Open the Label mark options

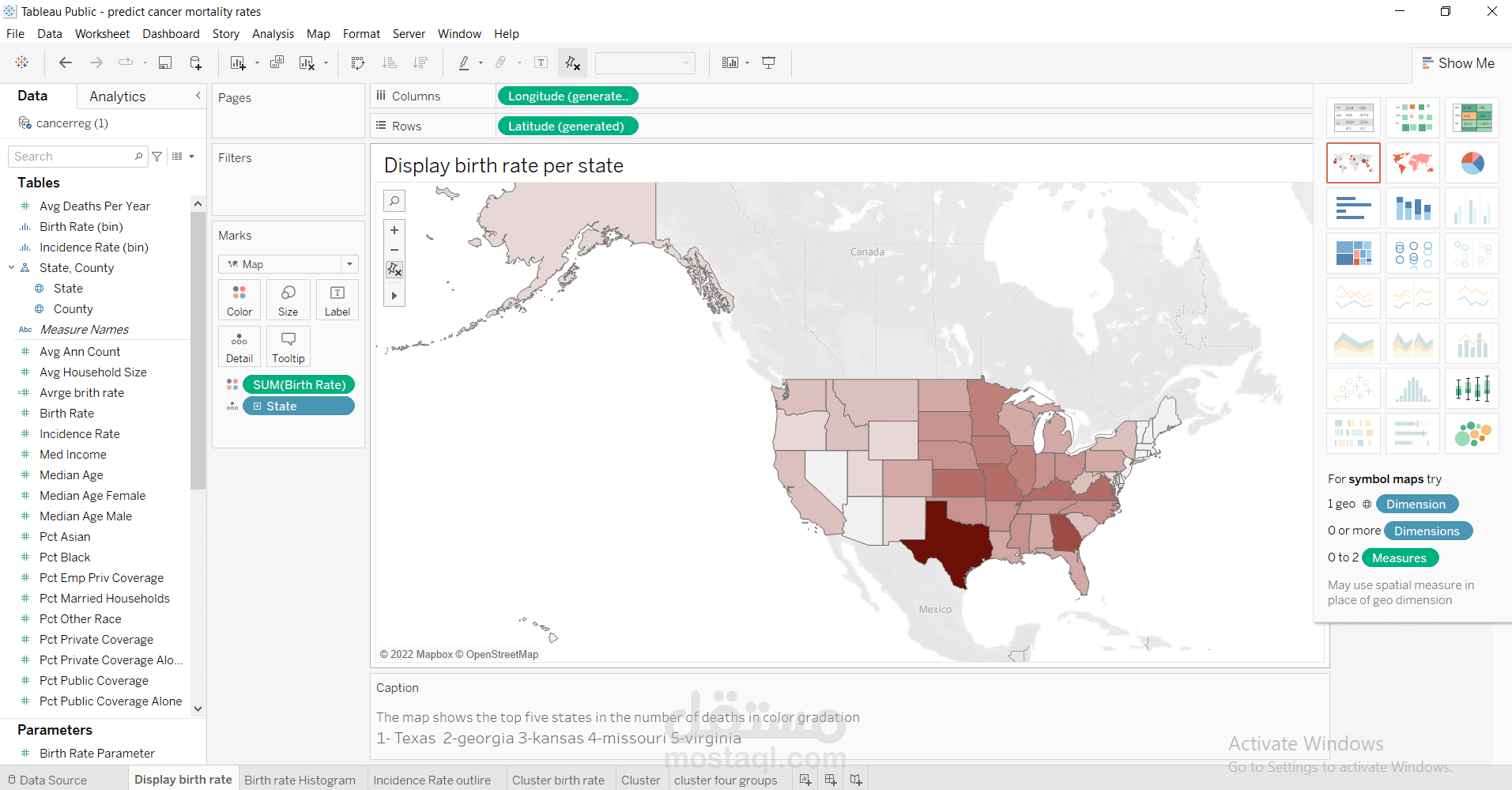pyautogui.click(x=337, y=299)
